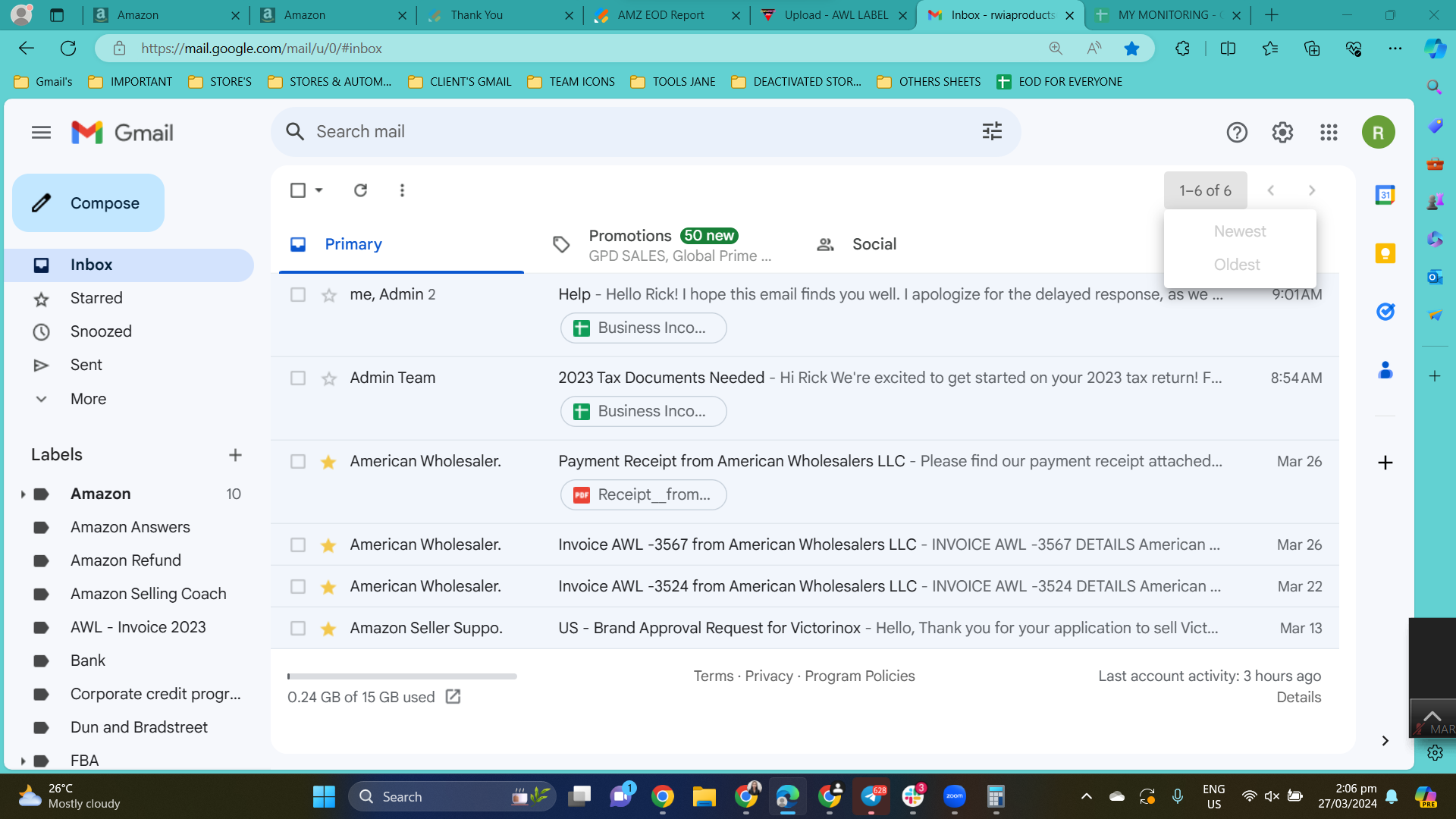Open Google apps grid launcher

[x=1329, y=133]
